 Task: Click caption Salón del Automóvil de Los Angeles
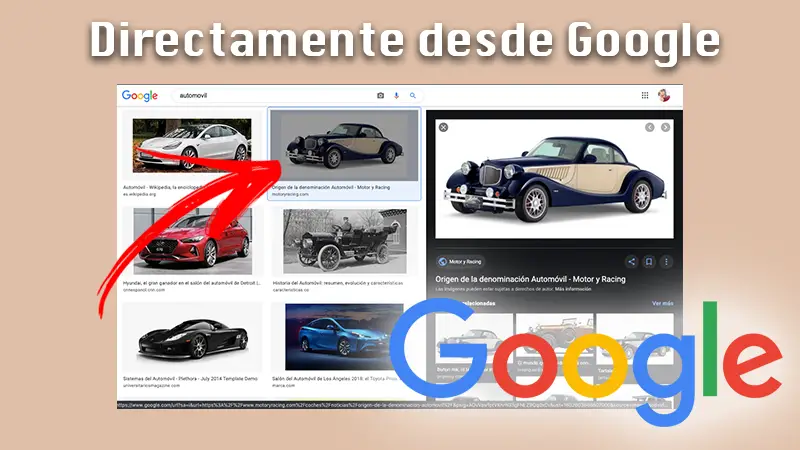coord(335,379)
